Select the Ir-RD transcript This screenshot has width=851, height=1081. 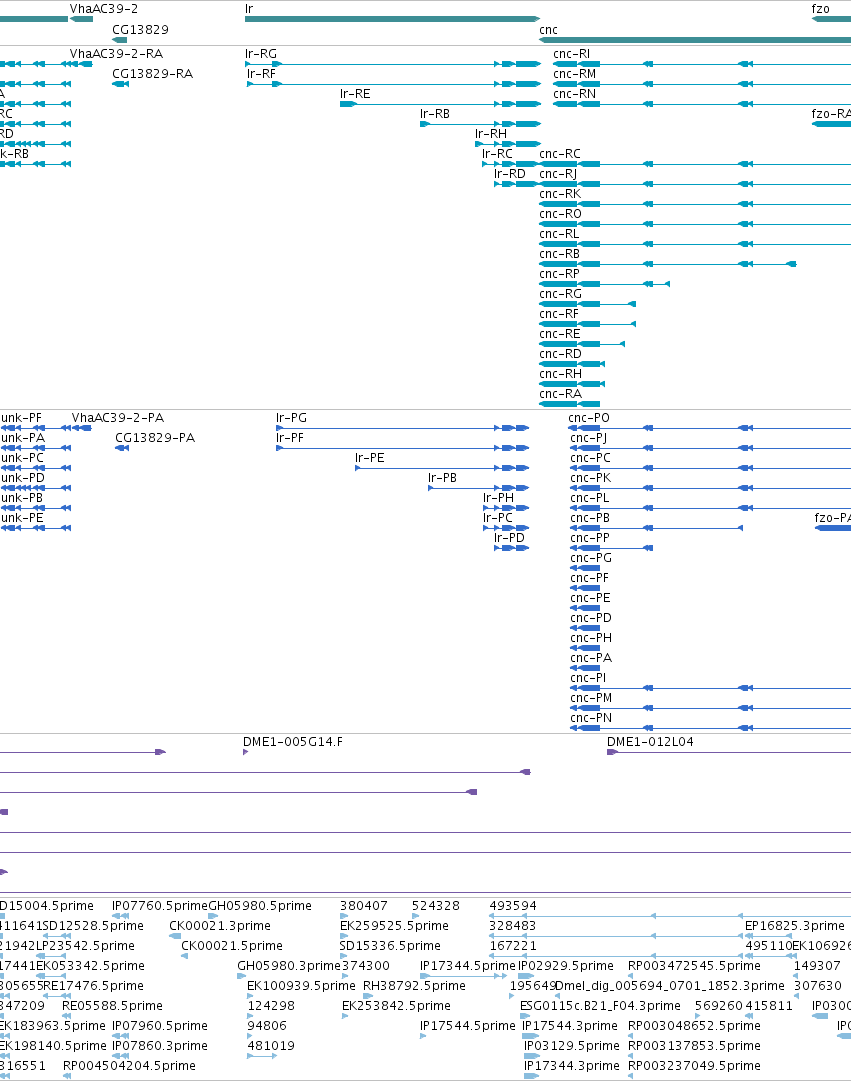[510, 174]
